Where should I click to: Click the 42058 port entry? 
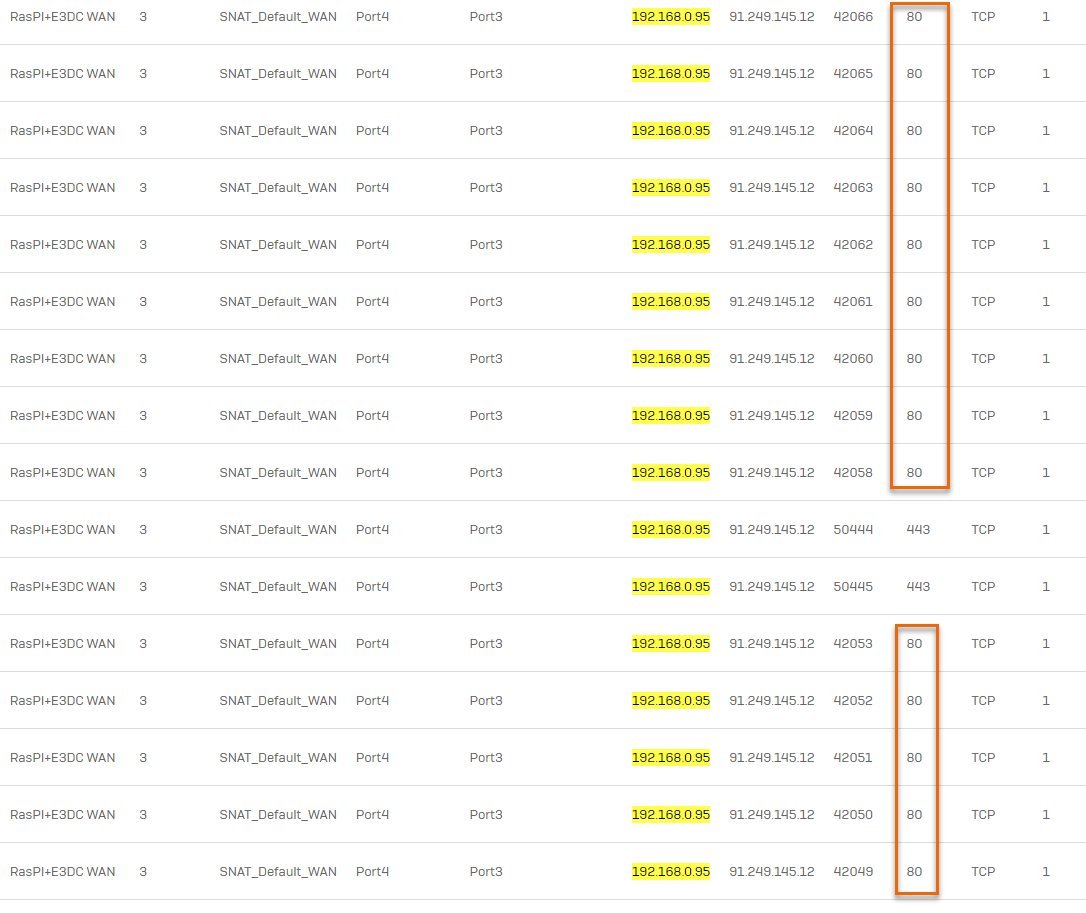pyautogui.click(x=853, y=472)
